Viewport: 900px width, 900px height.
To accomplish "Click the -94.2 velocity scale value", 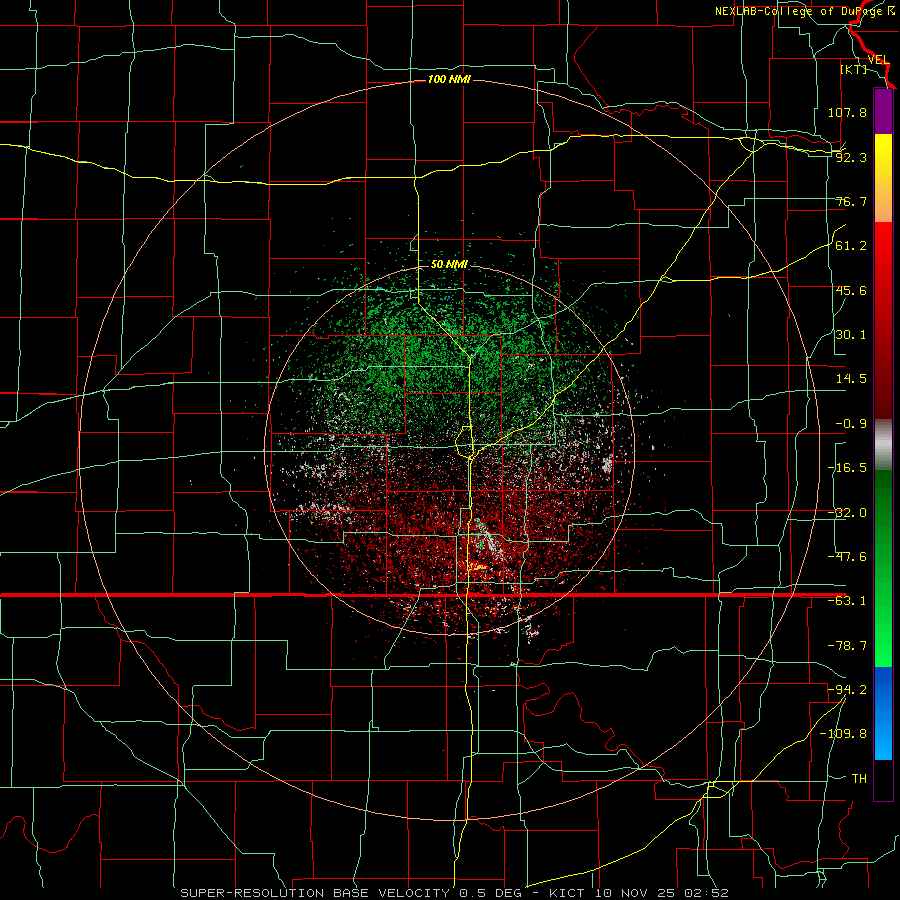I will pyautogui.click(x=847, y=689).
